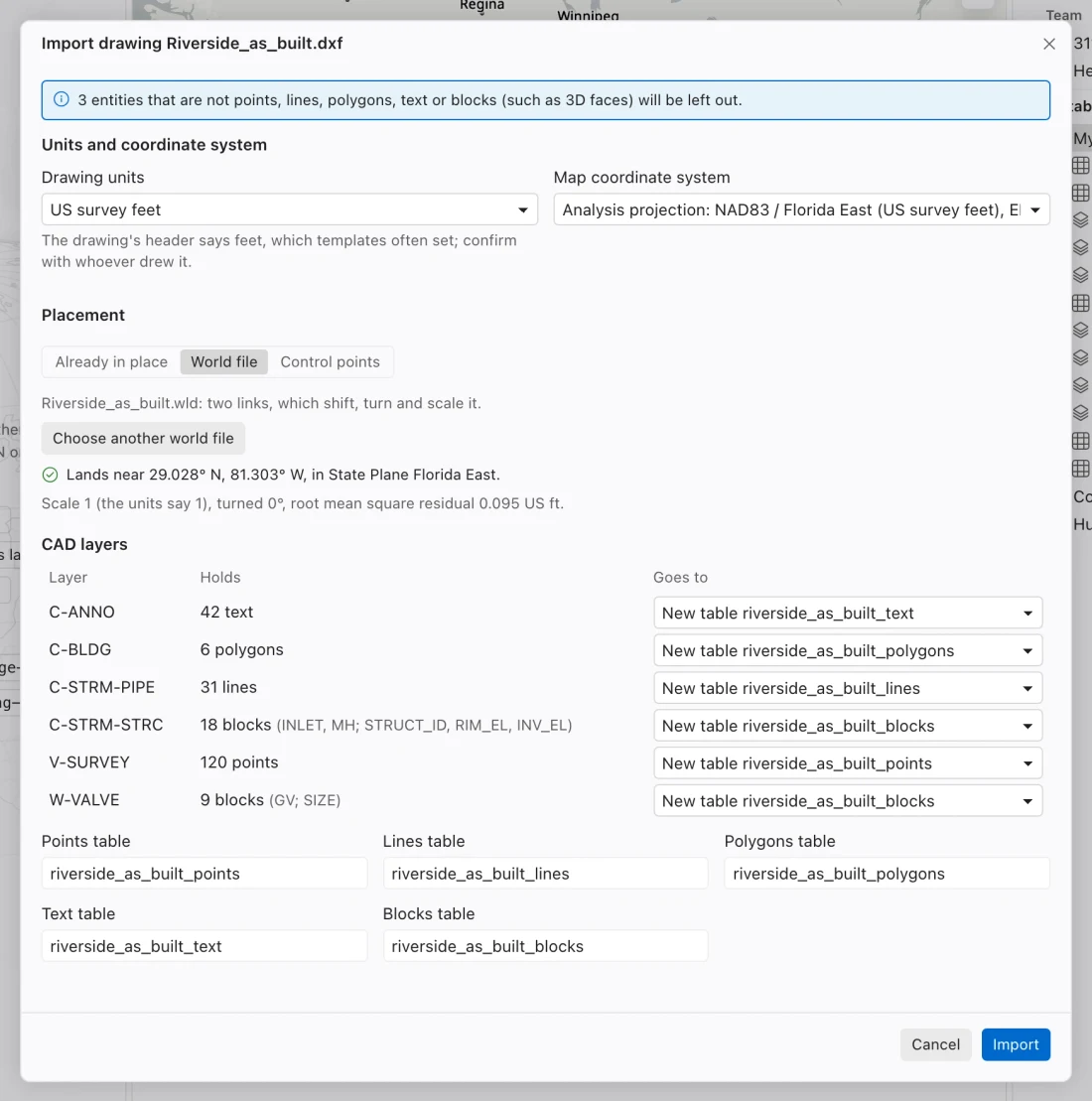This screenshot has width=1092, height=1101.
Task: Click the drawing header says feet hint
Action: pos(279,250)
